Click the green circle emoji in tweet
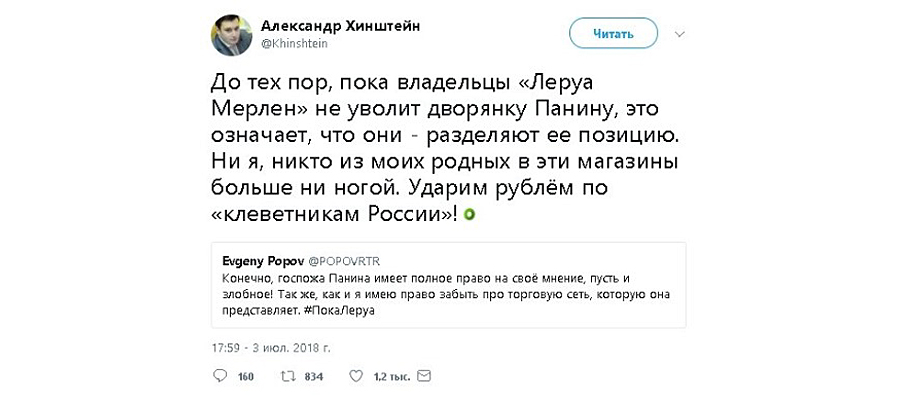Screen dimensions: 900x400 469,215
